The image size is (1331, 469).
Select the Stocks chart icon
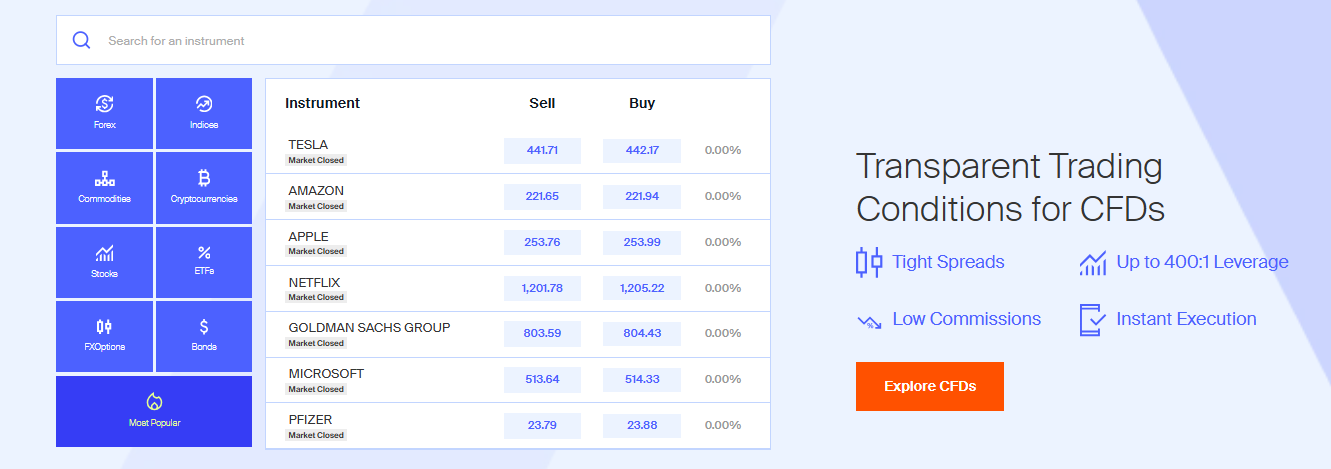tap(105, 253)
